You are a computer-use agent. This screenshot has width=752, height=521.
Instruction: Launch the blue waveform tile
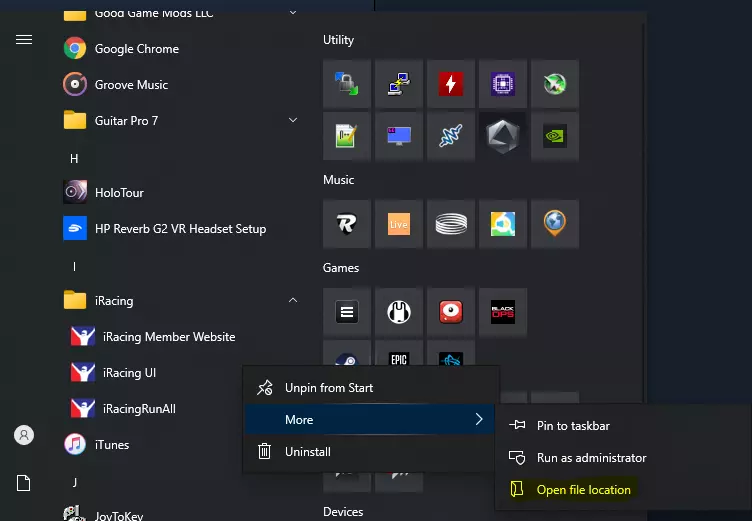coord(451,136)
